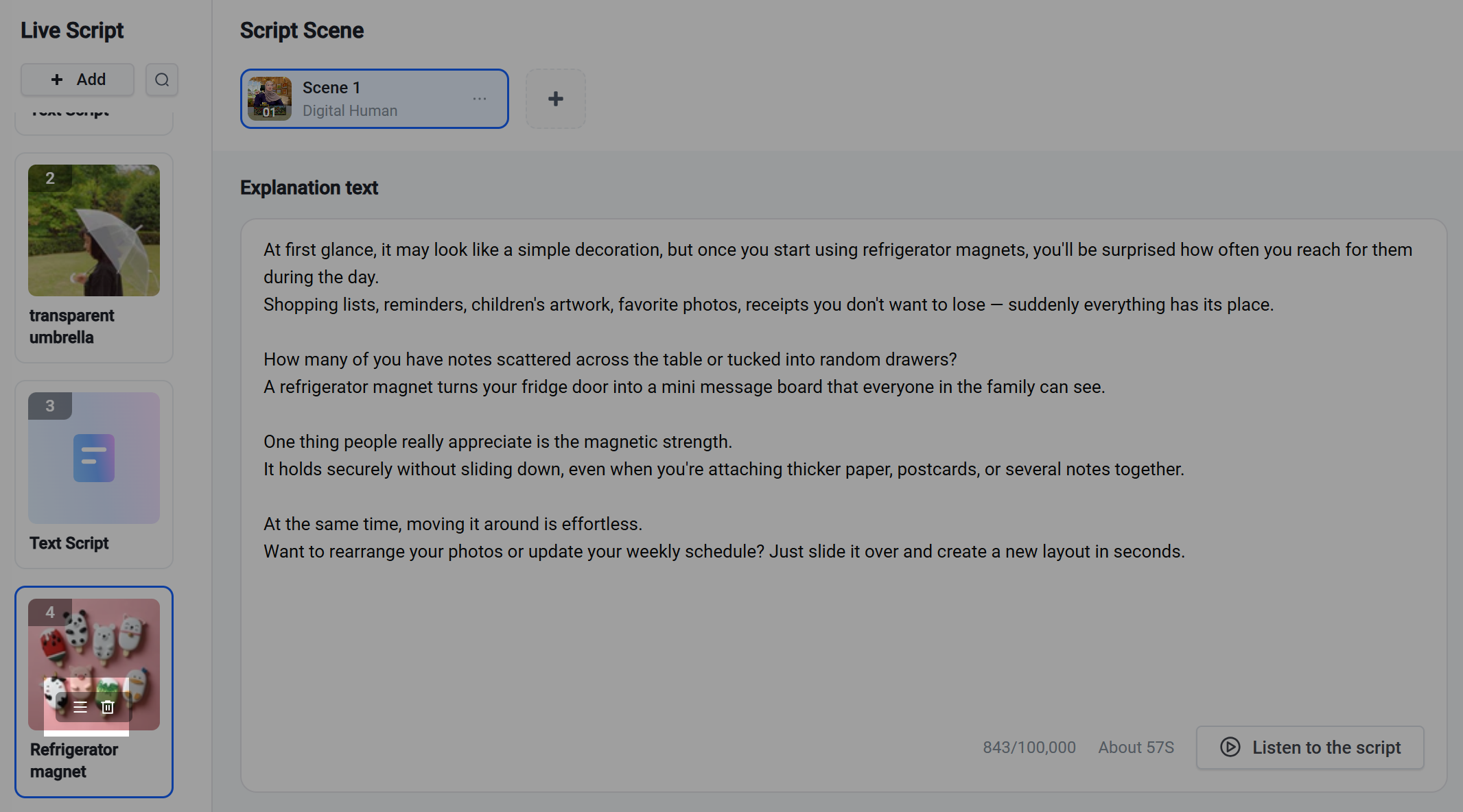Click the search icon beside Add
The height and width of the screenshot is (812, 1463).
tap(162, 80)
